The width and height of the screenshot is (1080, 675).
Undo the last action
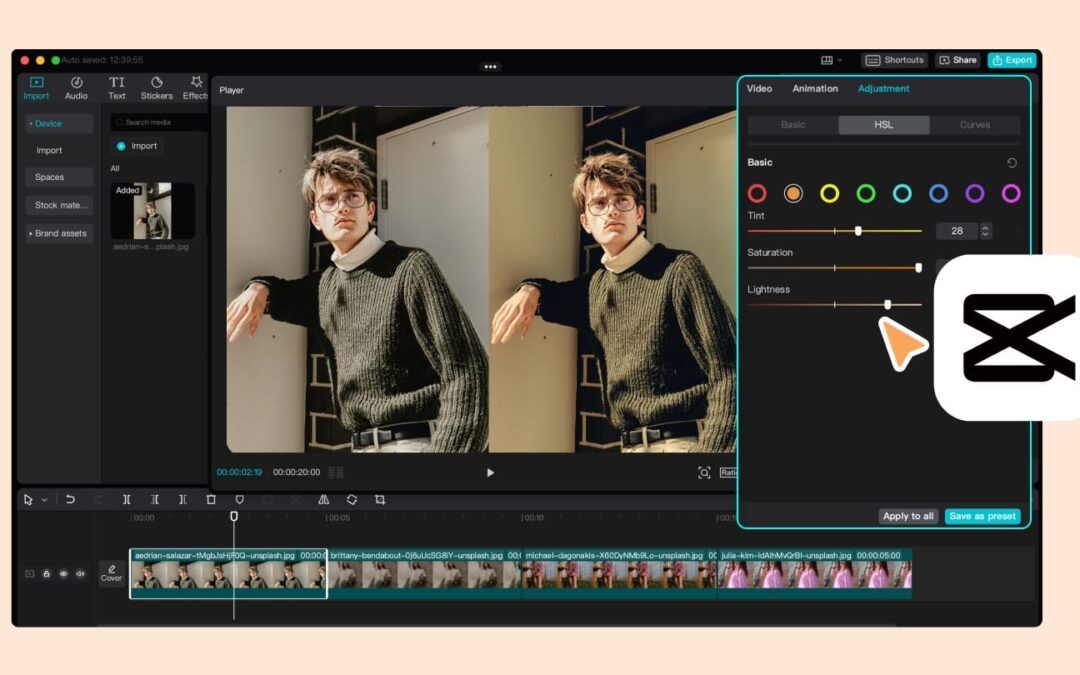point(70,499)
